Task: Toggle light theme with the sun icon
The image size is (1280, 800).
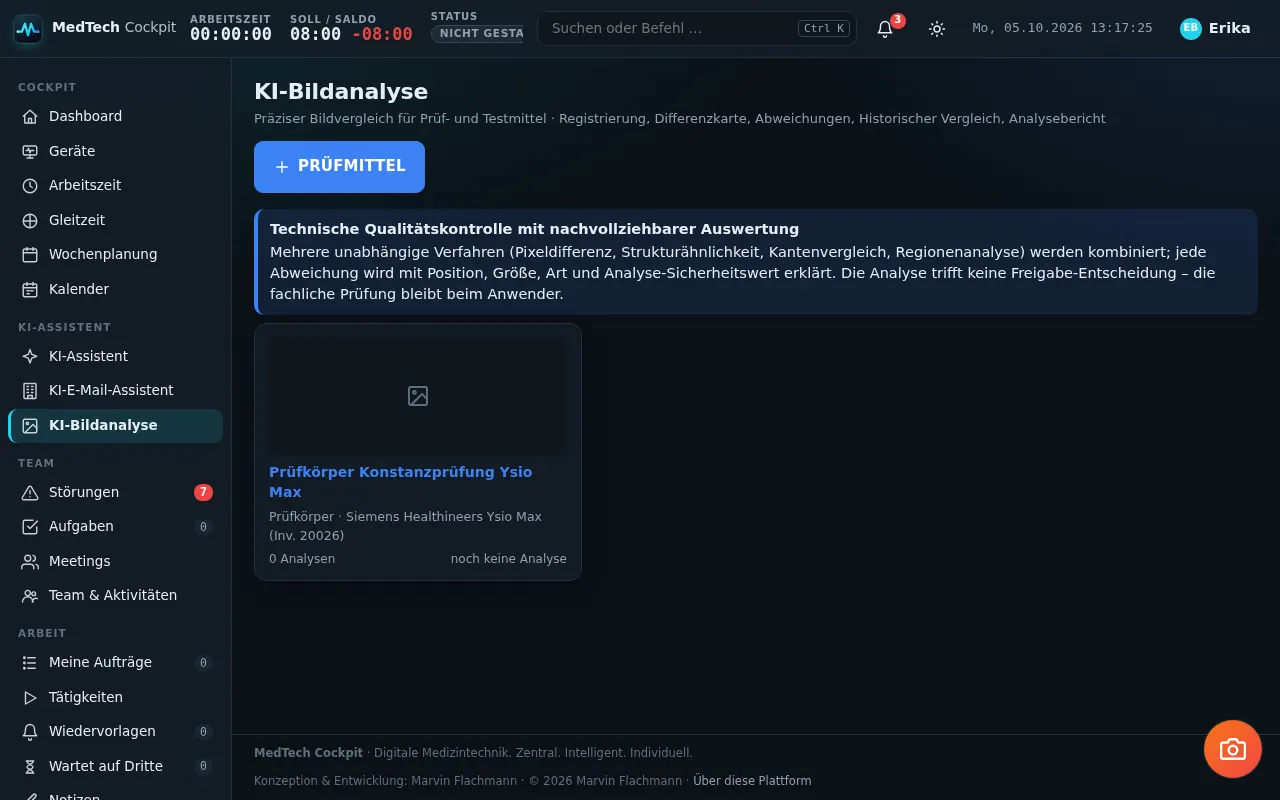Action: click(x=937, y=29)
